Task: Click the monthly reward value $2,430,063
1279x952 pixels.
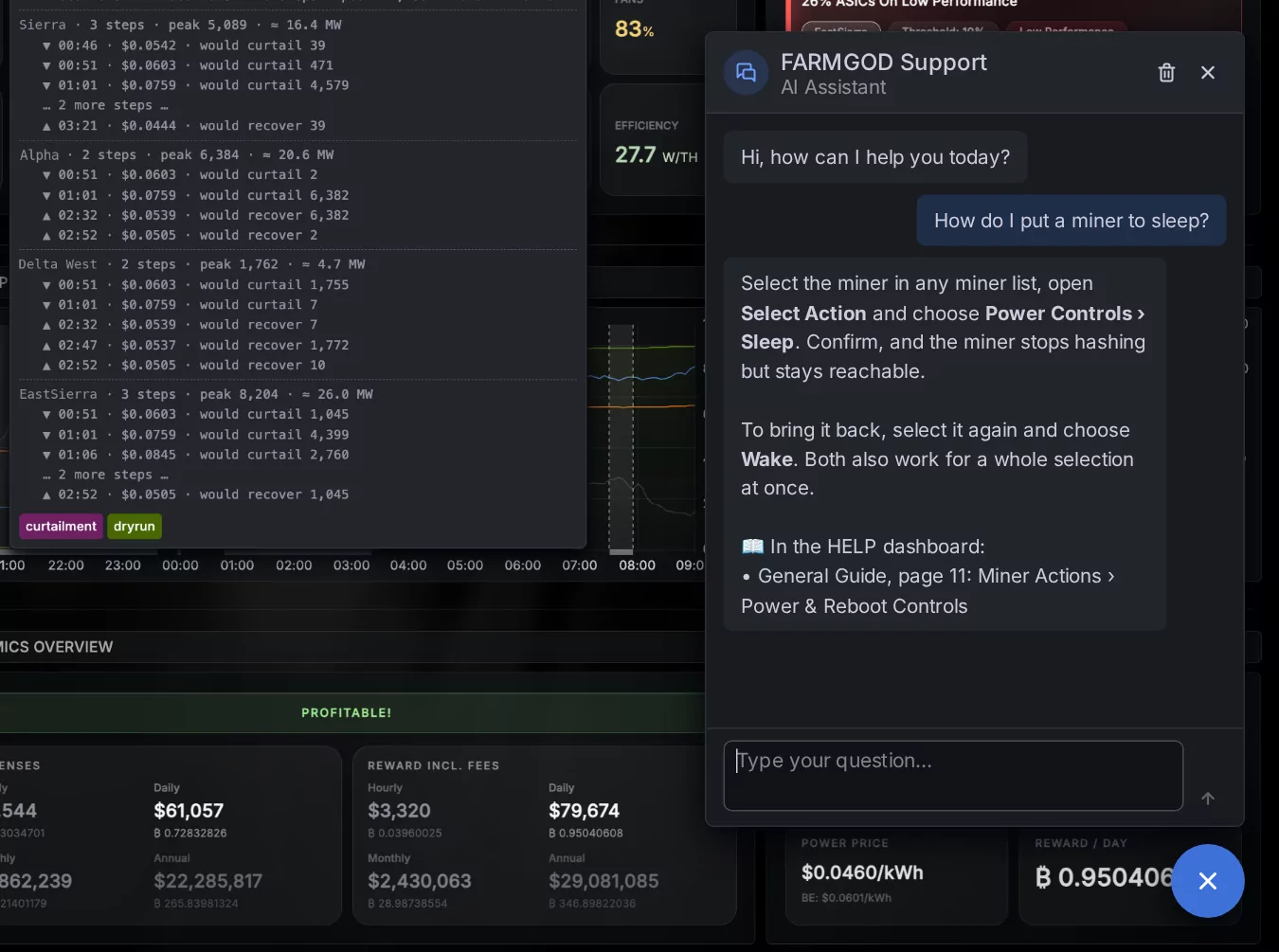Action: (x=420, y=881)
